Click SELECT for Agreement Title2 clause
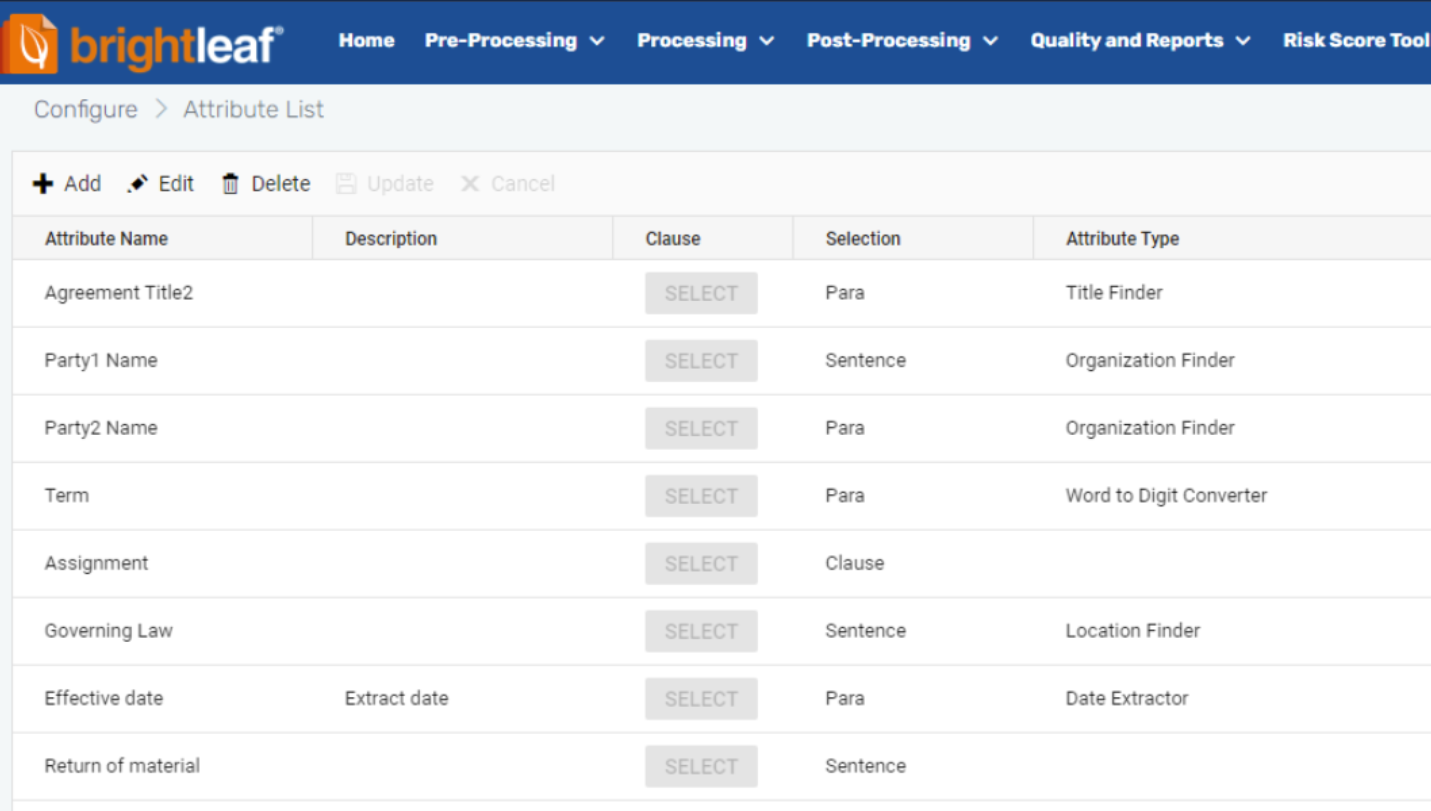 click(701, 292)
